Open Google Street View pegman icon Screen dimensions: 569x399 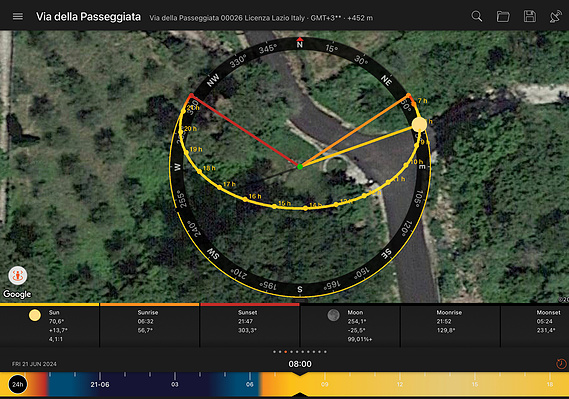(17, 276)
